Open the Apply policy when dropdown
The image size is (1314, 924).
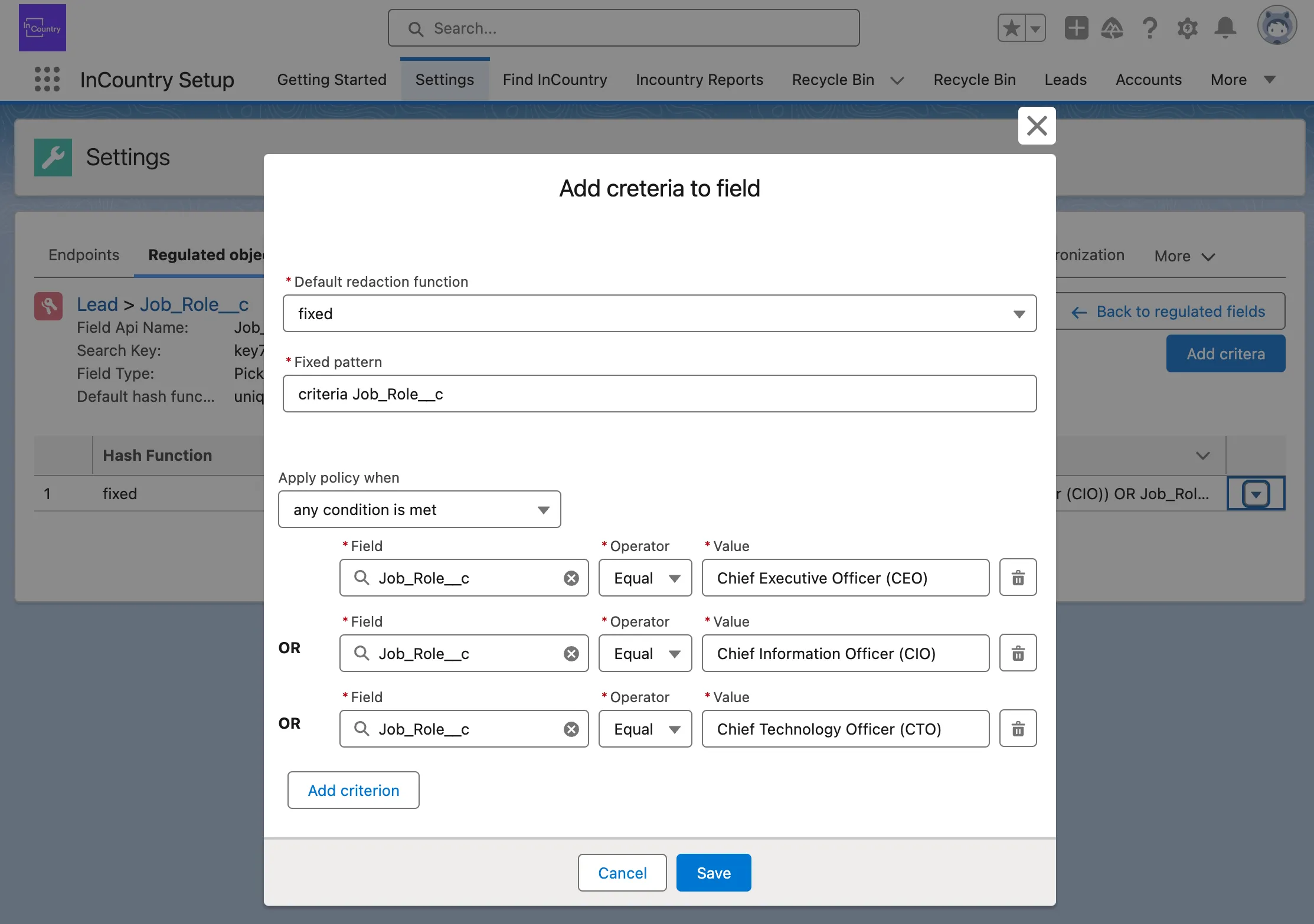[x=419, y=509]
